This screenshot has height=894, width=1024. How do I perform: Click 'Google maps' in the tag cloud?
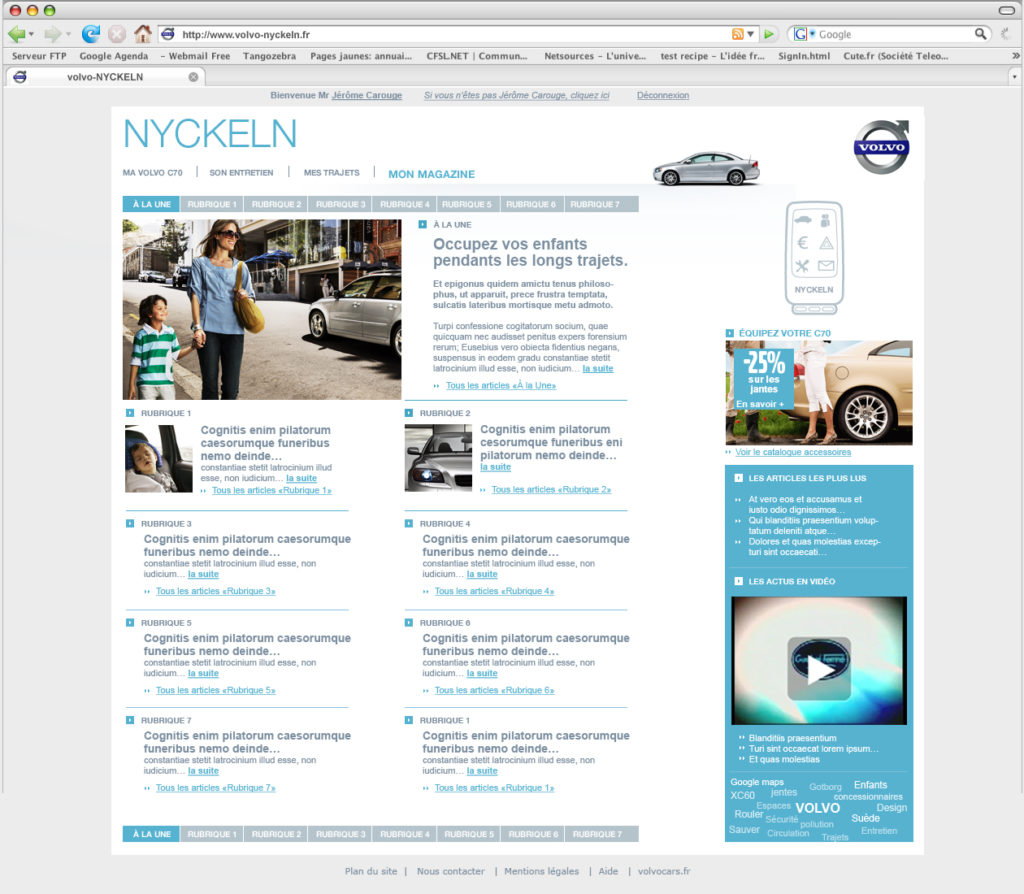tap(757, 782)
